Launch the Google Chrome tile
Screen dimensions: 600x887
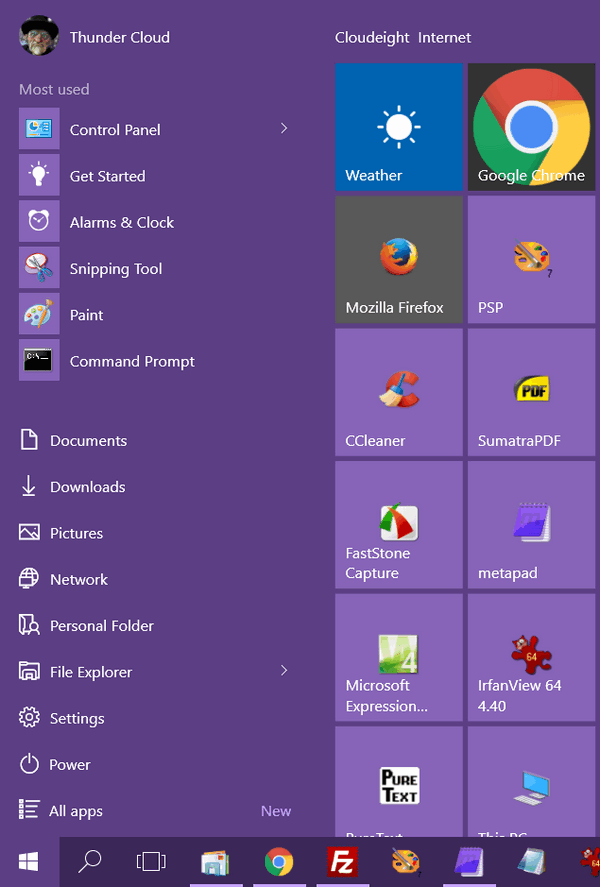pos(531,127)
